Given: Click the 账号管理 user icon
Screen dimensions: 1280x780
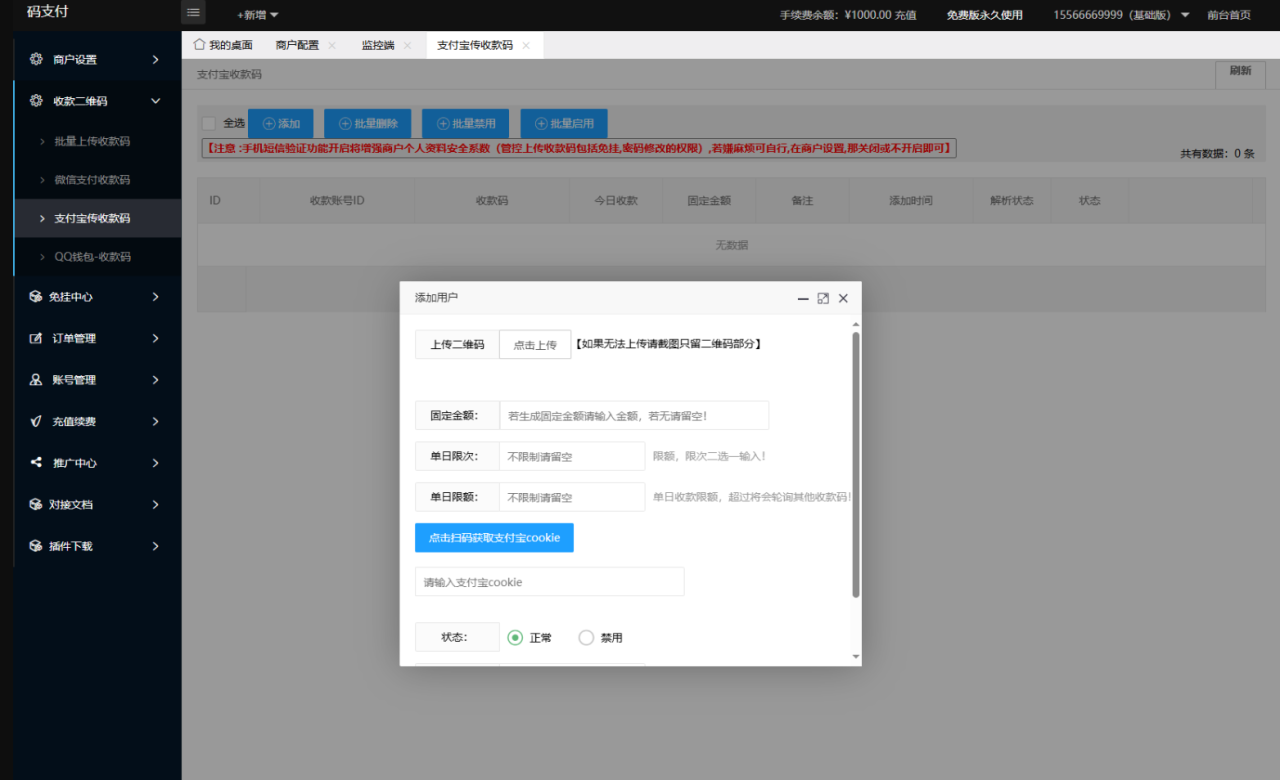Looking at the screenshot, I should click(36, 380).
